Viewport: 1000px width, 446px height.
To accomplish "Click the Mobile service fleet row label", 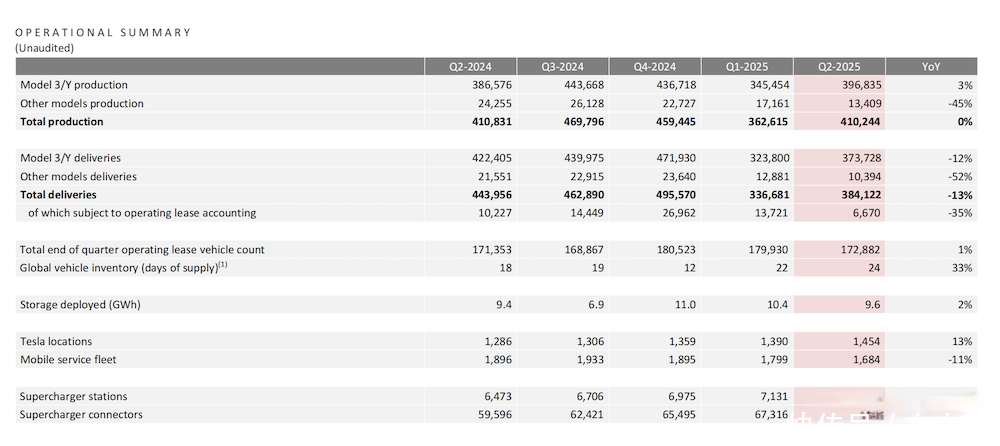I will (68, 360).
